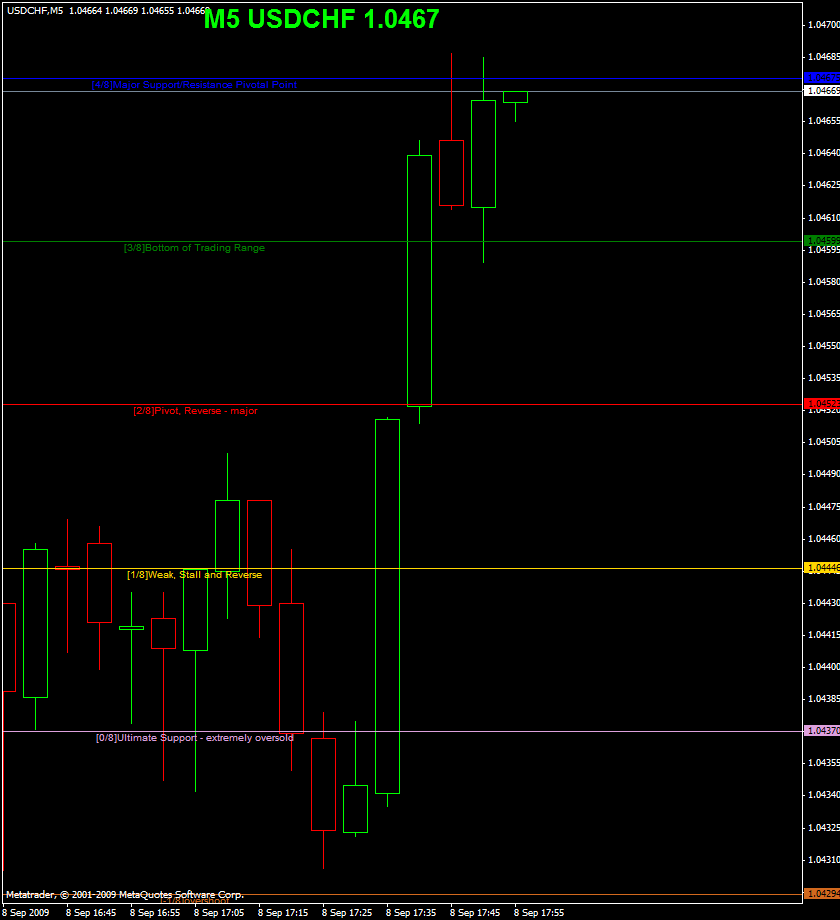This screenshot has width=840, height=920.
Task: Select the 2/8 Pivot, Reverse - major label
Action: click(x=195, y=411)
